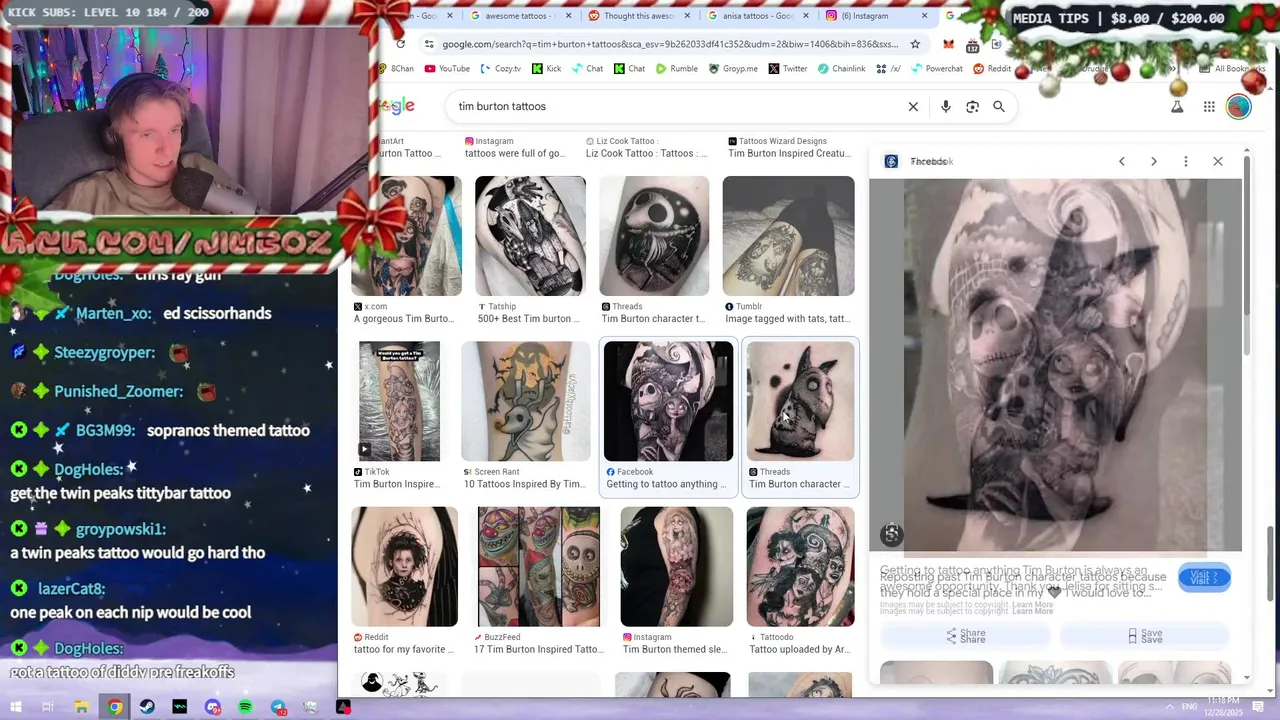Open the Rumble bookmark

pyautogui.click(x=677, y=69)
